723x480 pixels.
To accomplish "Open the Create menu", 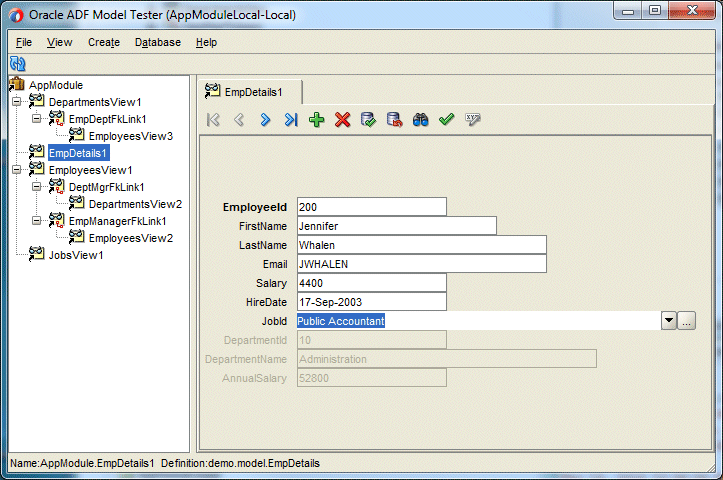I will coord(104,42).
